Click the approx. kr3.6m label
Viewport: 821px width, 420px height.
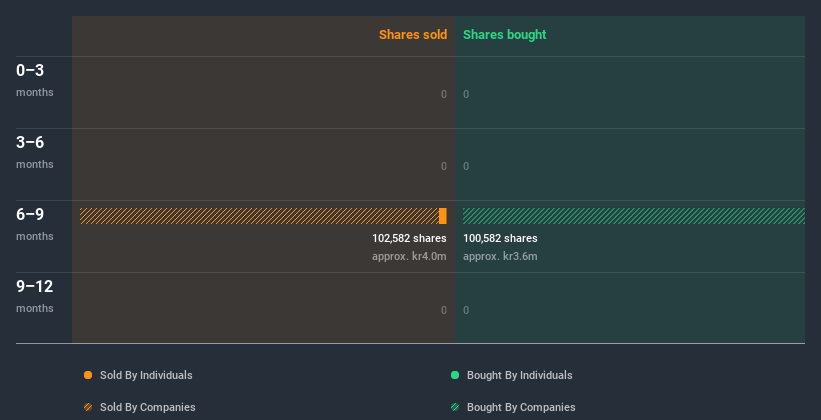(500, 257)
